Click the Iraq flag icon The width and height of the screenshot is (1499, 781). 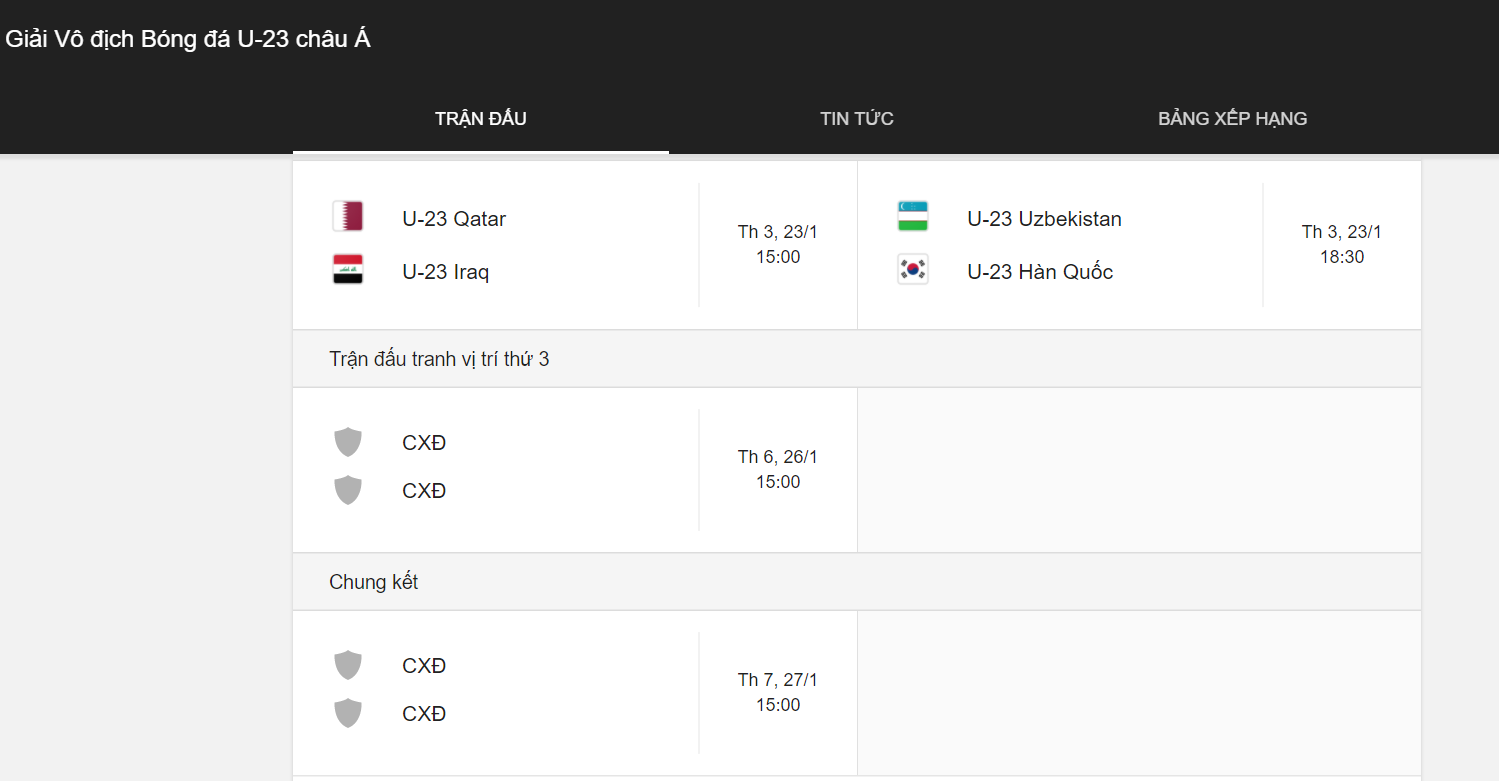point(348,270)
